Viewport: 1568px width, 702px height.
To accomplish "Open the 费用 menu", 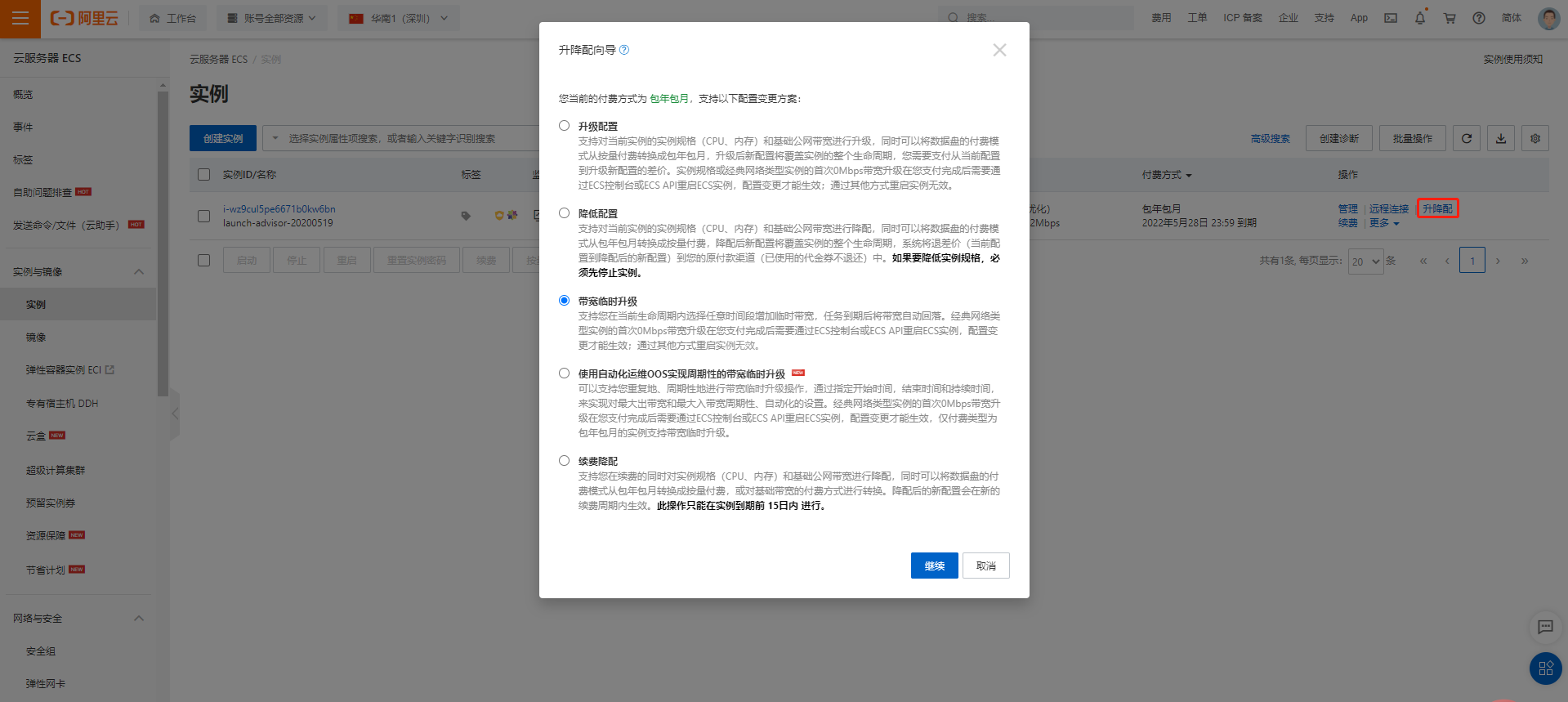I will (1161, 18).
